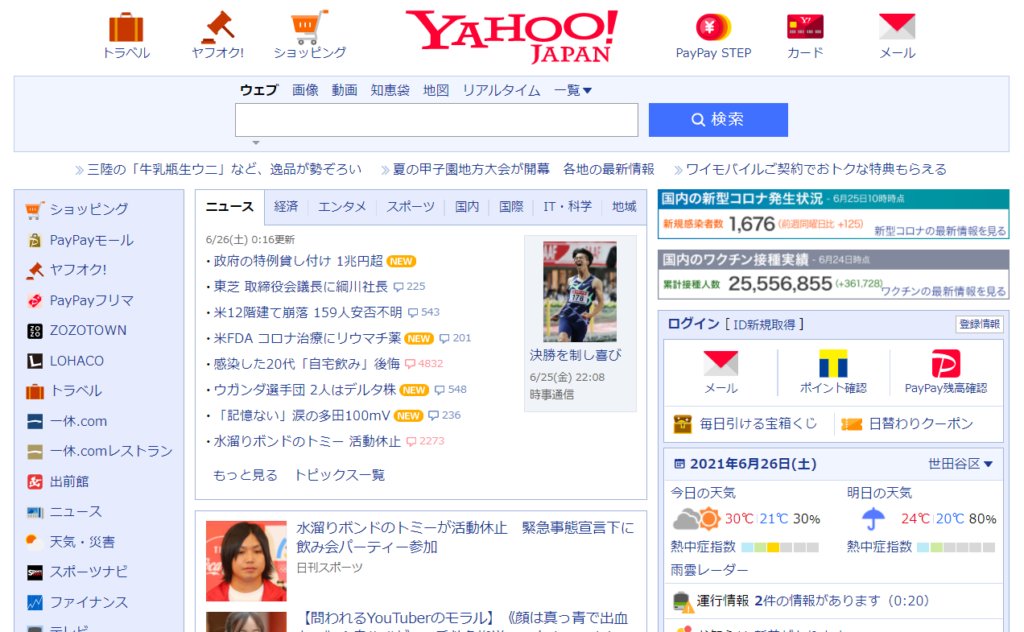
Task: Click the 一休.comレストラン sidebar icon
Action: (x=35, y=451)
